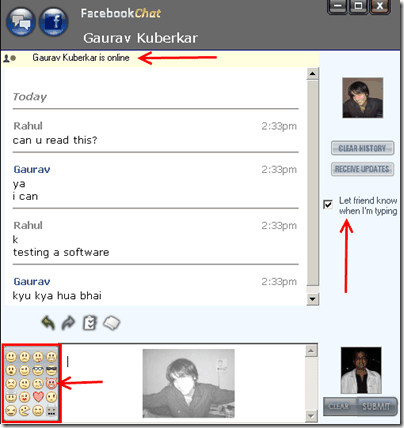Click the chat bubbles icon in the header
The image size is (404, 428).
21,22
